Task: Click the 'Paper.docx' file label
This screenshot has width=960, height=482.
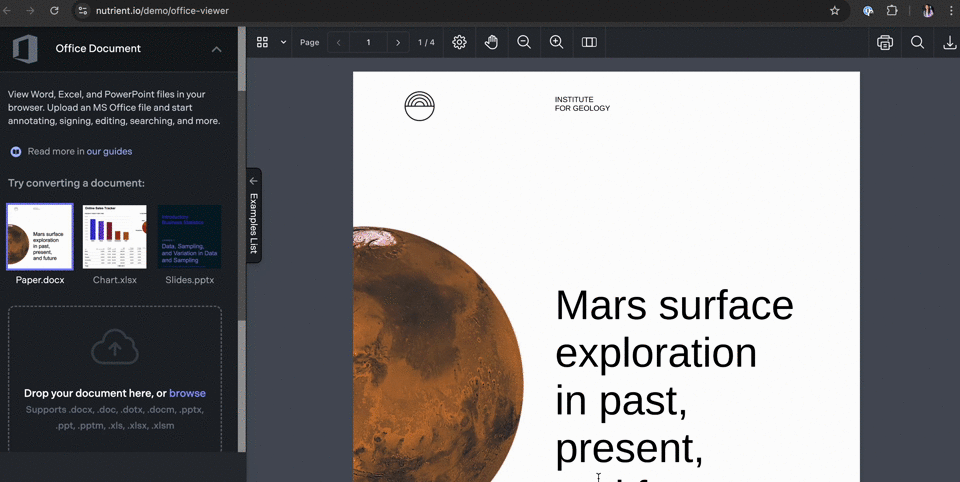Action: pos(40,280)
